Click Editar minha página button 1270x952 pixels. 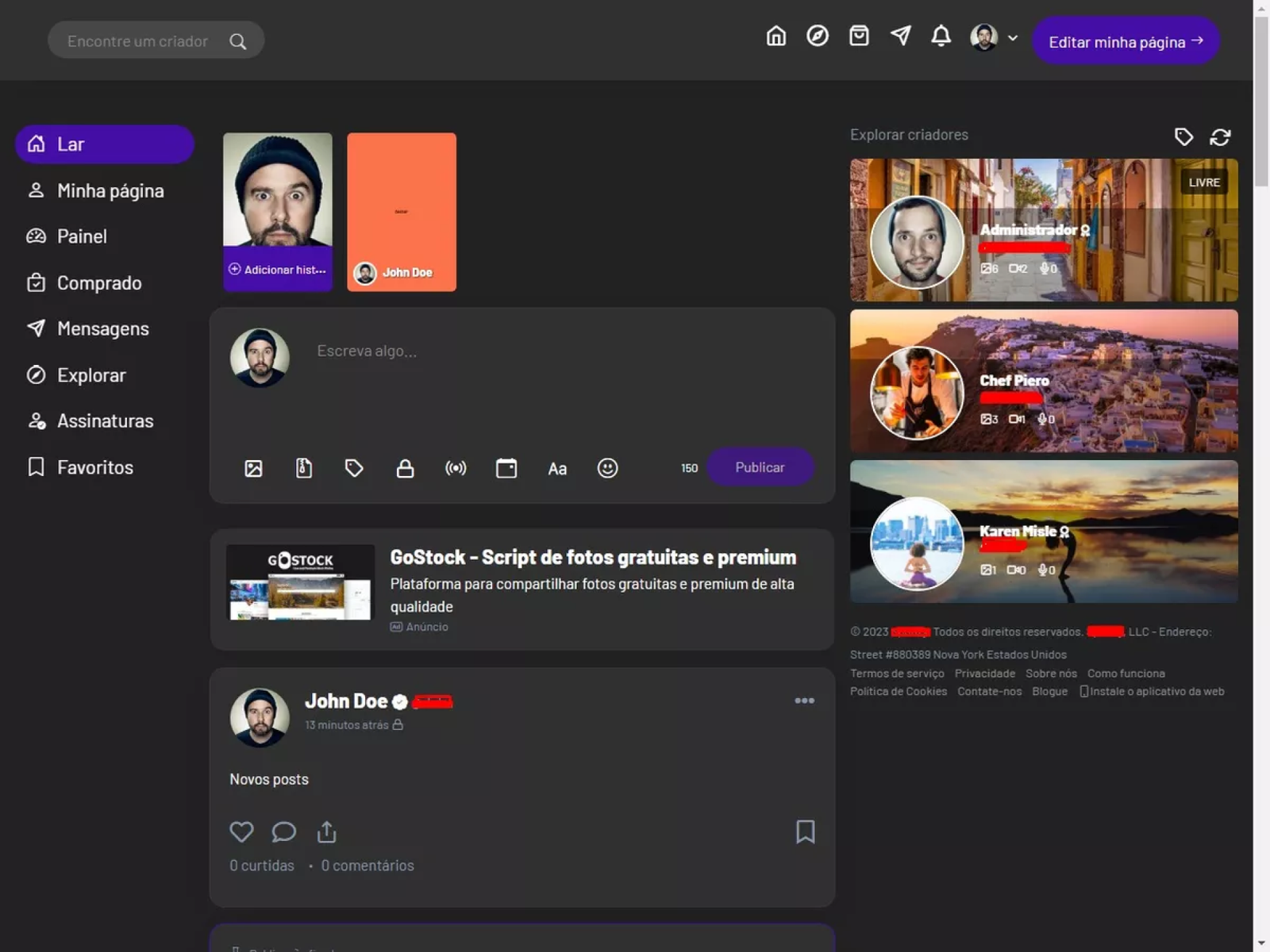click(1125, 42)
